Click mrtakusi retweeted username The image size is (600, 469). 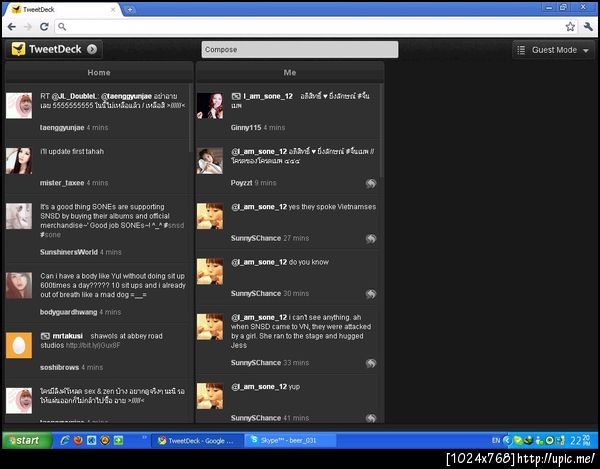tap(67, 336)
